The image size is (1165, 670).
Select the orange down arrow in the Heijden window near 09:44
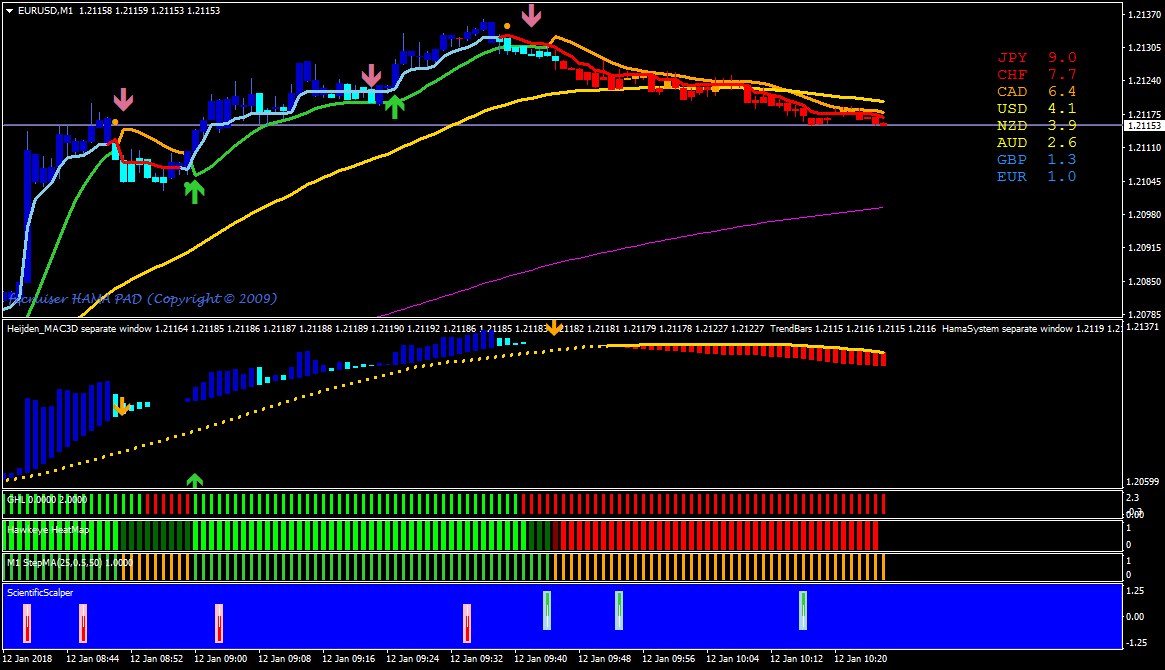554,328
